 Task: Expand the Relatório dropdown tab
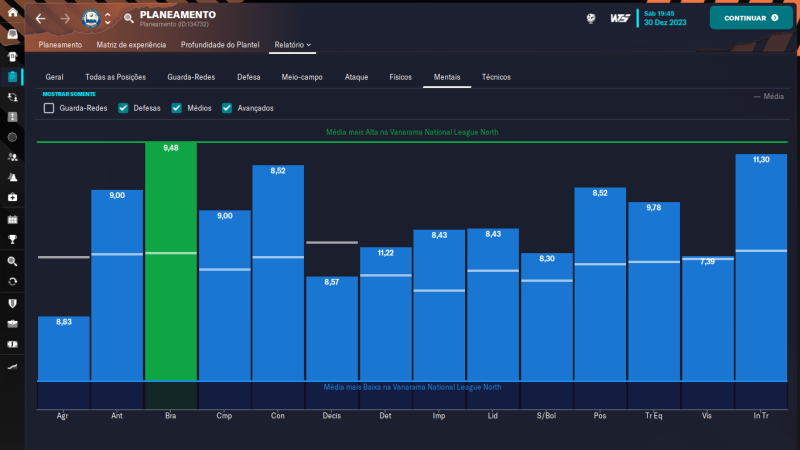292,45
